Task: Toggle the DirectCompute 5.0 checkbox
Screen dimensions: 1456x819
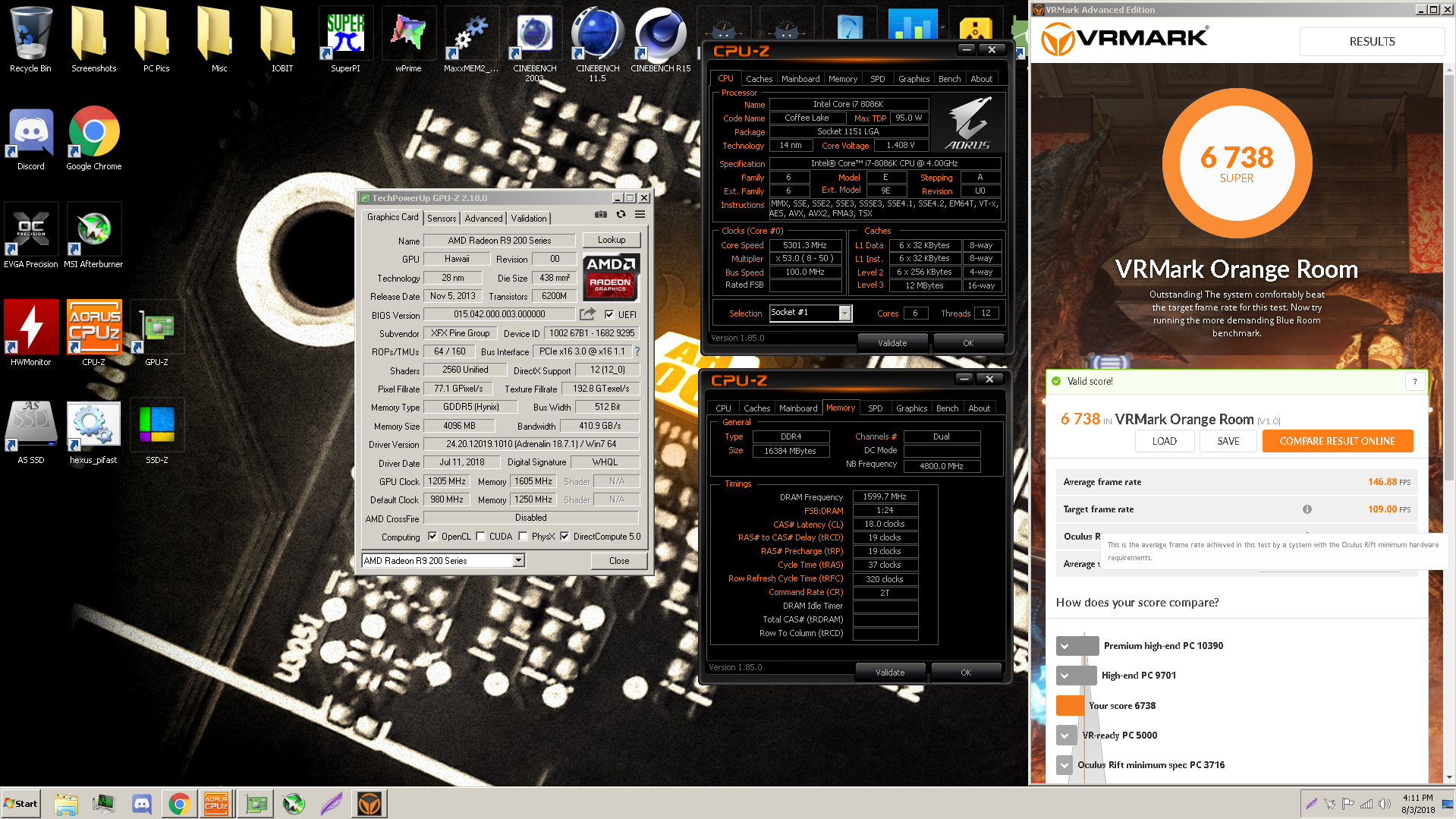Action: tap(564, 536)
